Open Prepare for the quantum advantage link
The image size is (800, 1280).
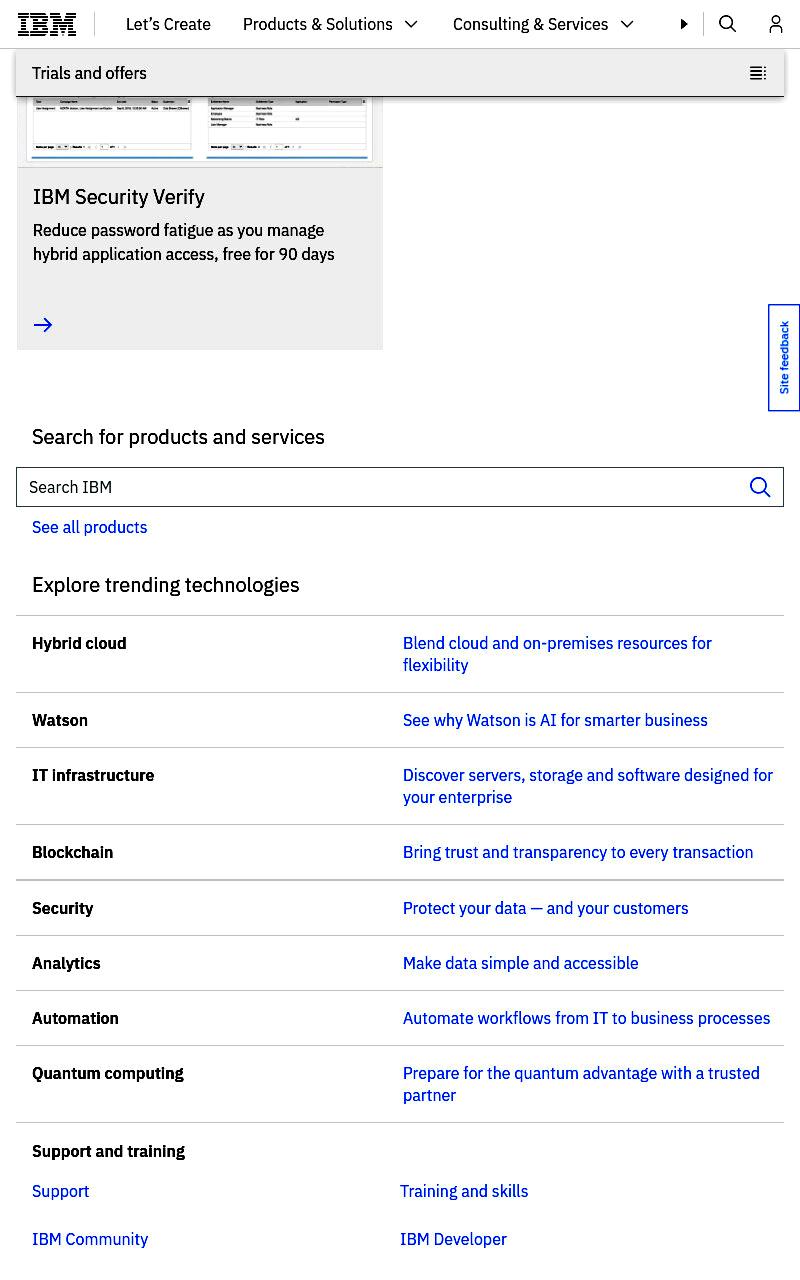click(x=581, y=1084)
